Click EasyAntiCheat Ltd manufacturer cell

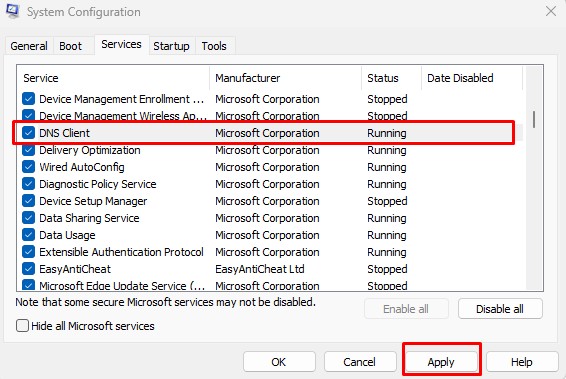pyautogui.click(x=260, y=269)
